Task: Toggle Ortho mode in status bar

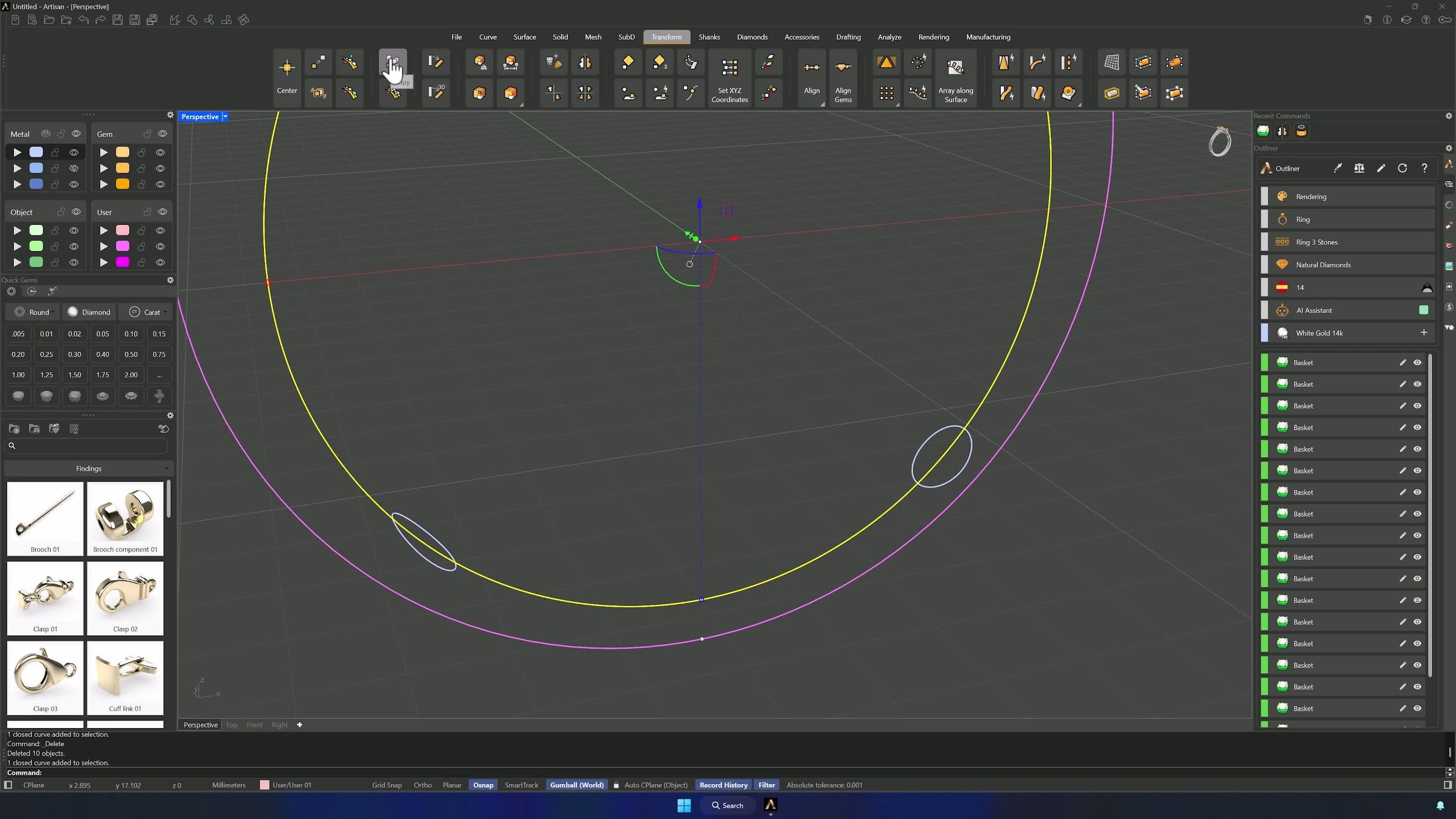Action: tap(422, 785)
